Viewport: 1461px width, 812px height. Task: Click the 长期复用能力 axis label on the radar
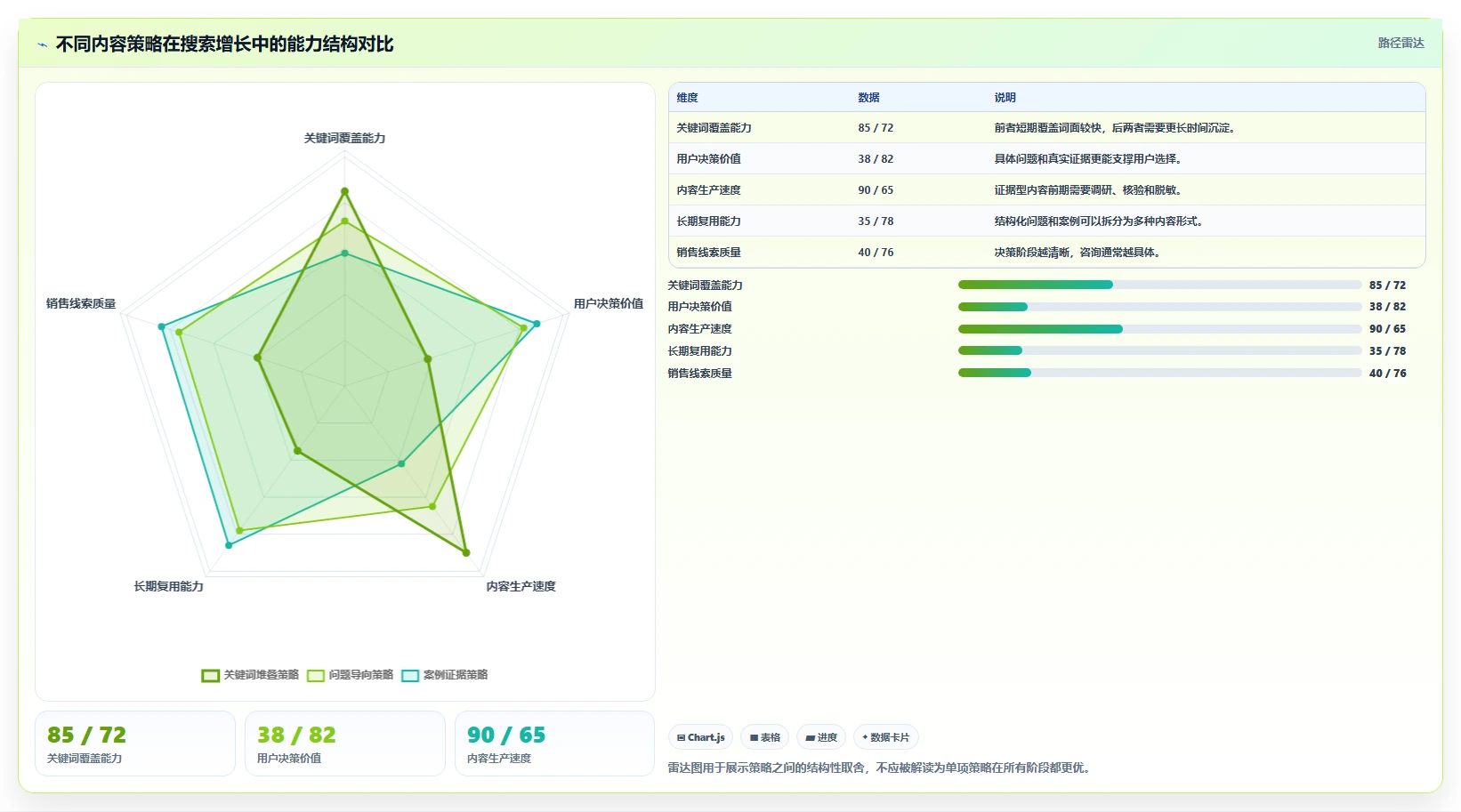point(168,586)
